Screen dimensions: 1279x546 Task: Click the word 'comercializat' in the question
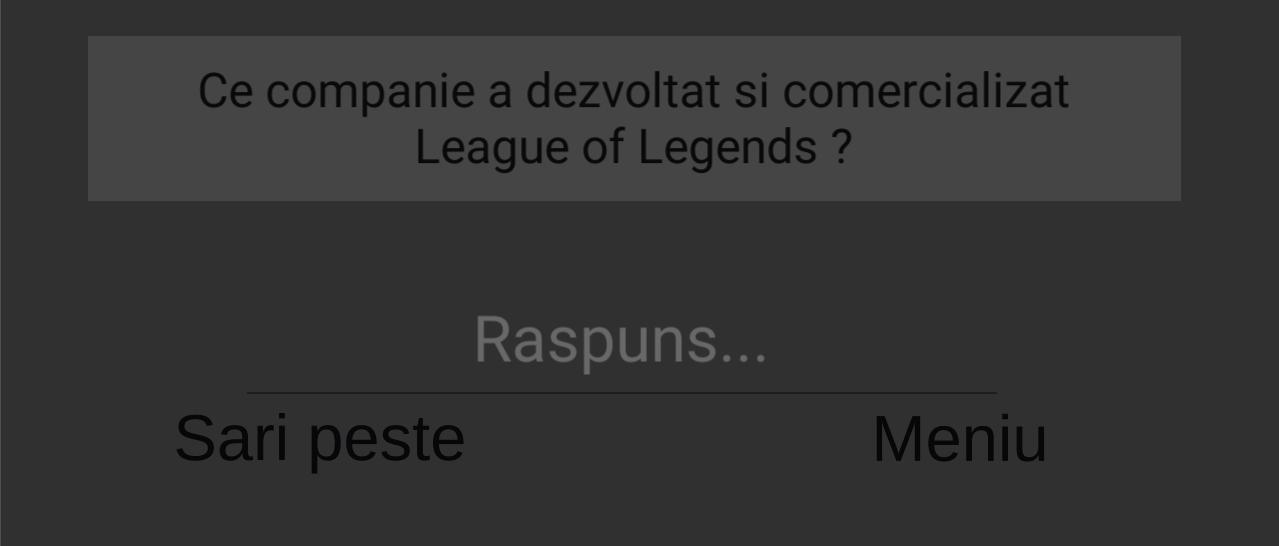(926, 91)
